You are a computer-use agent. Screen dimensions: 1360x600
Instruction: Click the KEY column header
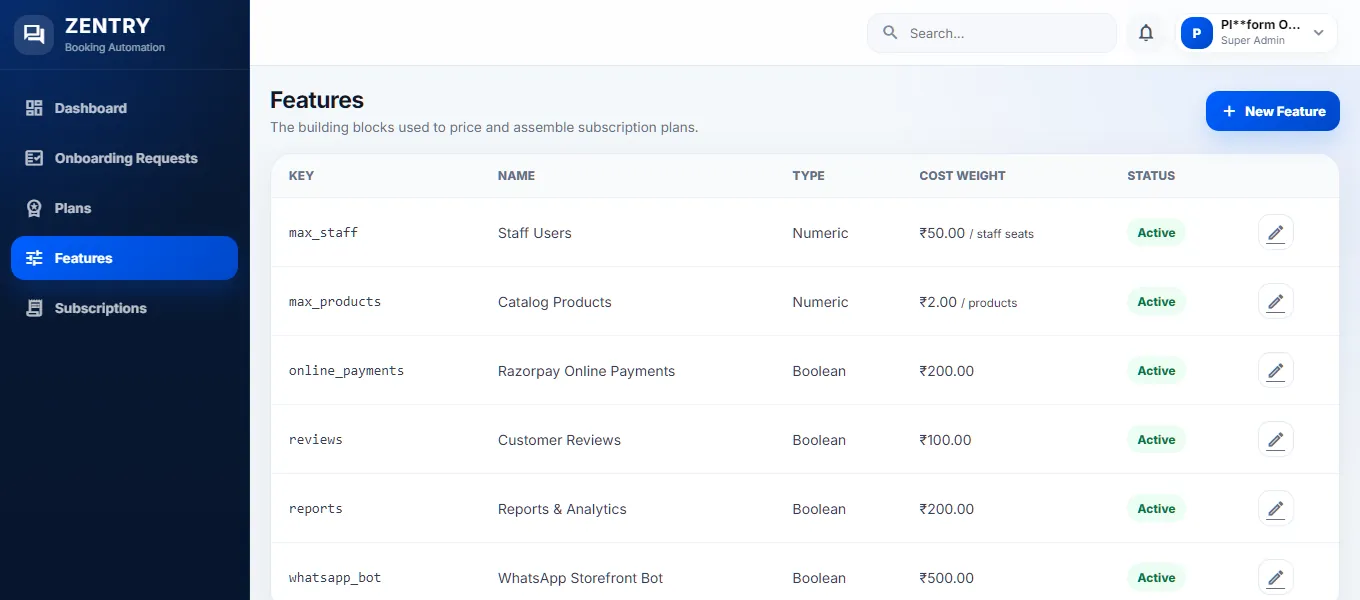[x=301, y=175]
